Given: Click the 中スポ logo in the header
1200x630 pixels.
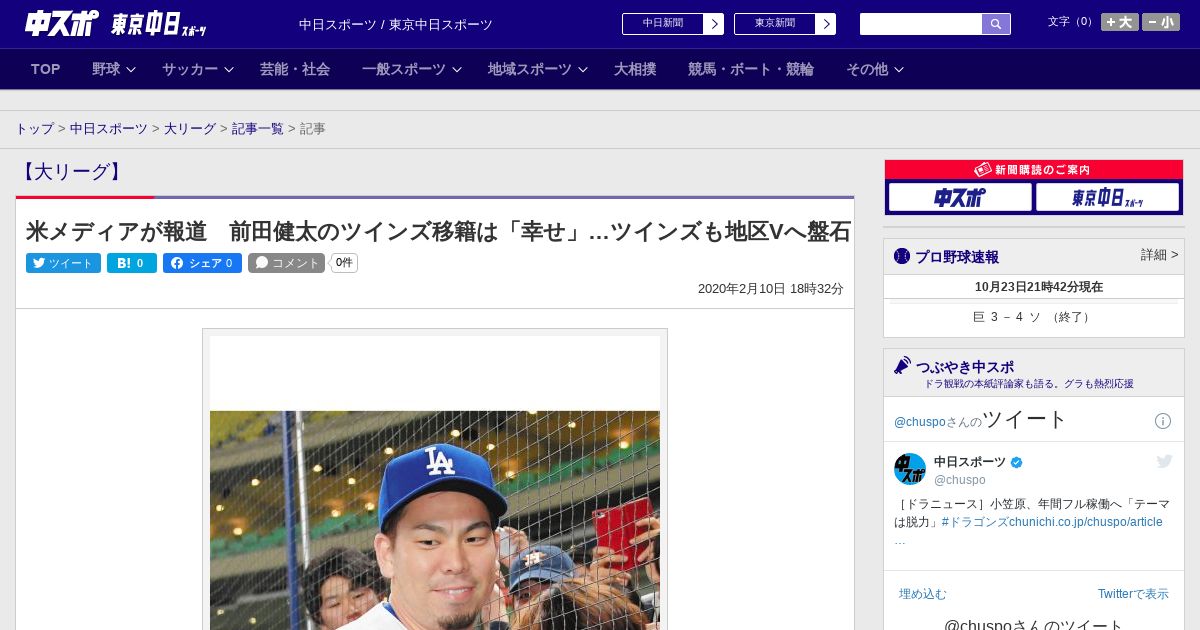Looking at the screenshot, I should [61, 24].
